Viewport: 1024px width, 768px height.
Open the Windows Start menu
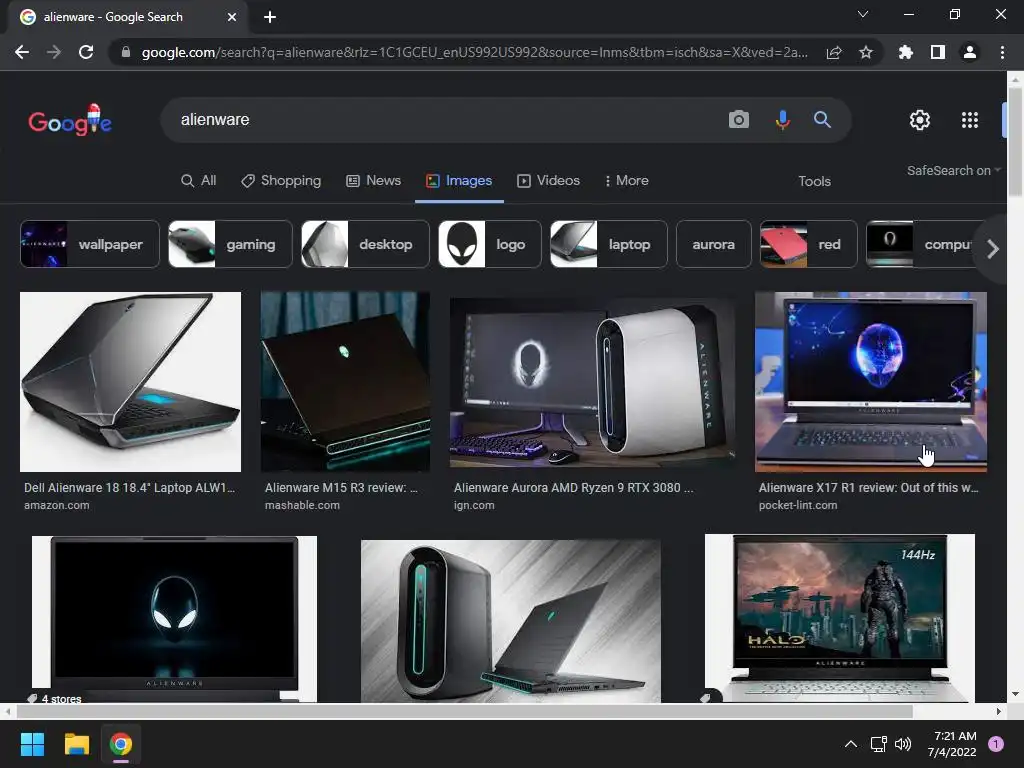pos(32,744)
